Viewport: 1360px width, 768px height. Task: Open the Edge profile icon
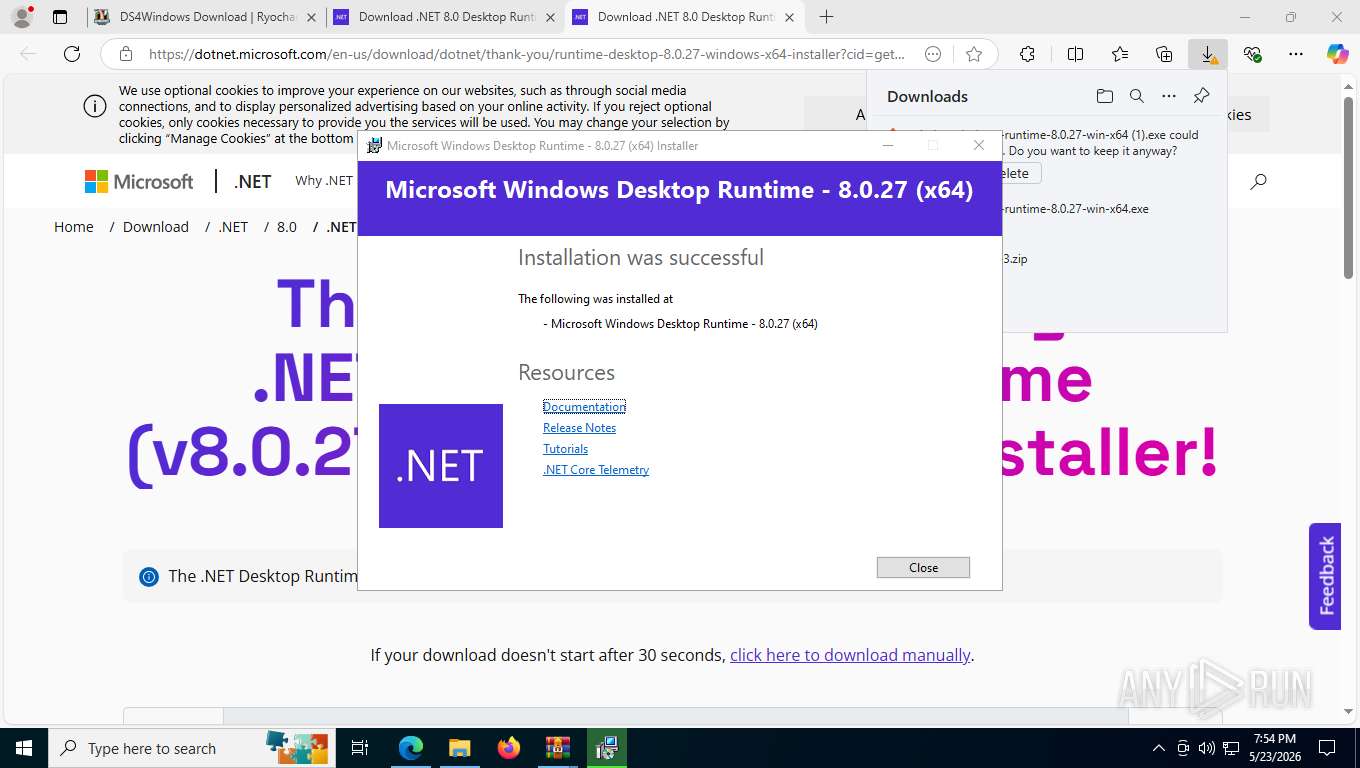21,17
